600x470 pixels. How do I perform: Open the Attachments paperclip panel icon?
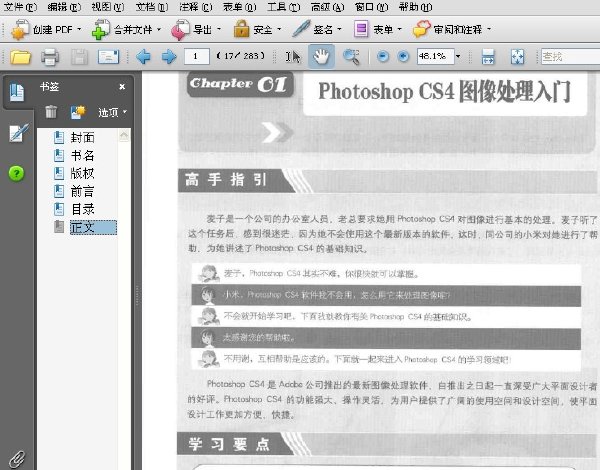click(17, 459)
